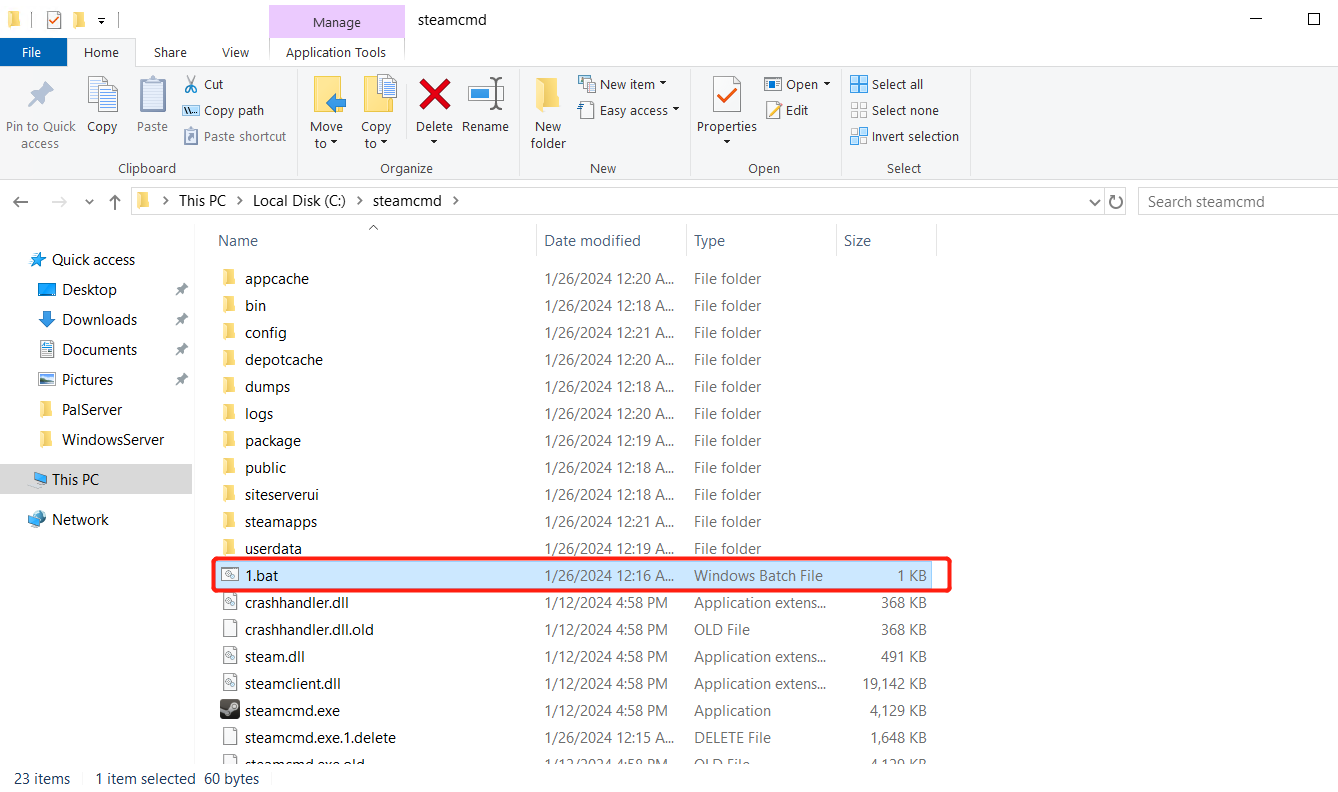Sort by Type column header
This screenshot has height=792, width=1338.
pyautogui.click(x=709, y=240)
